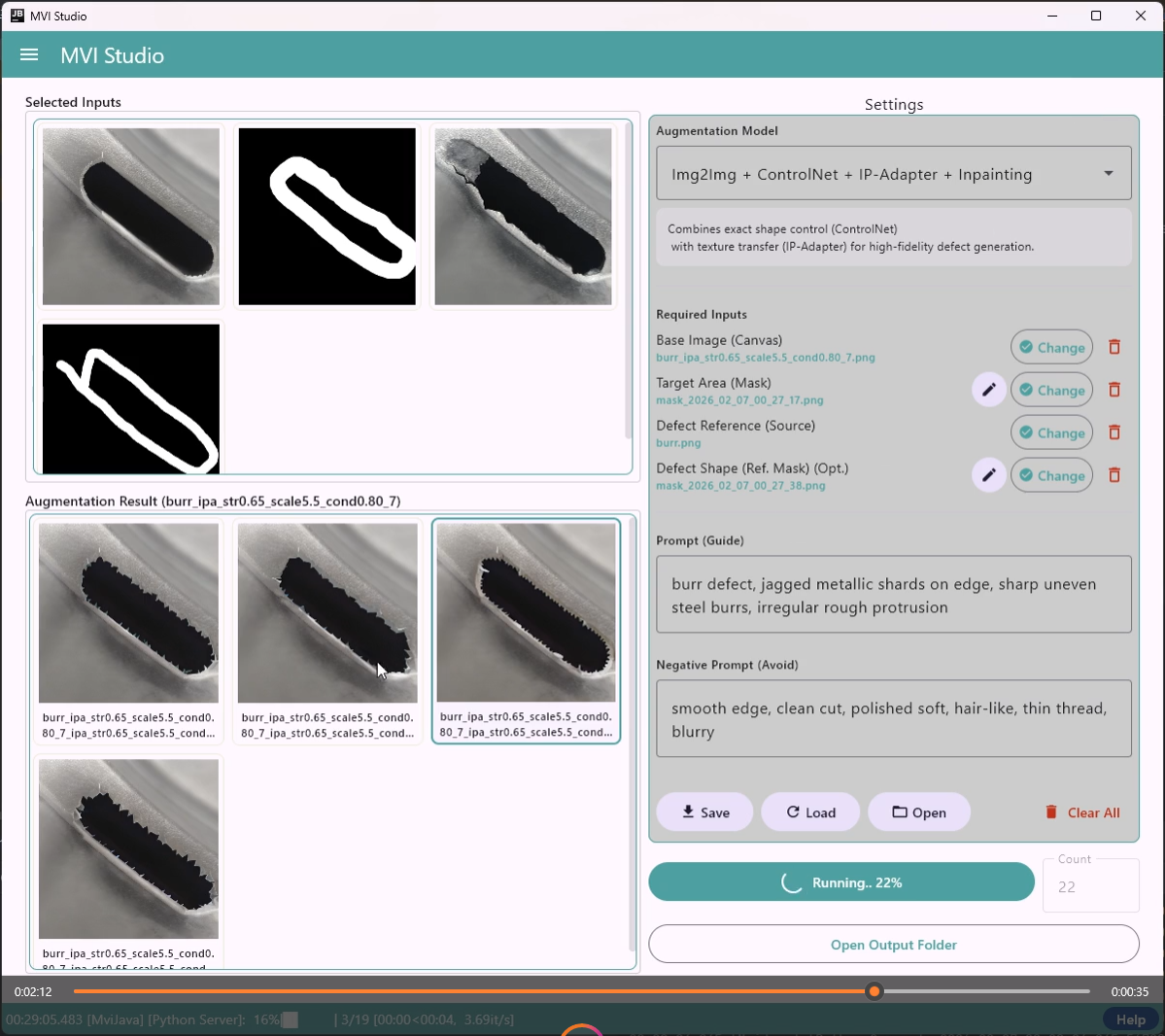
Task: Edit the Defect Shape ref mask with pencil
Action: [x=989, y=475]
